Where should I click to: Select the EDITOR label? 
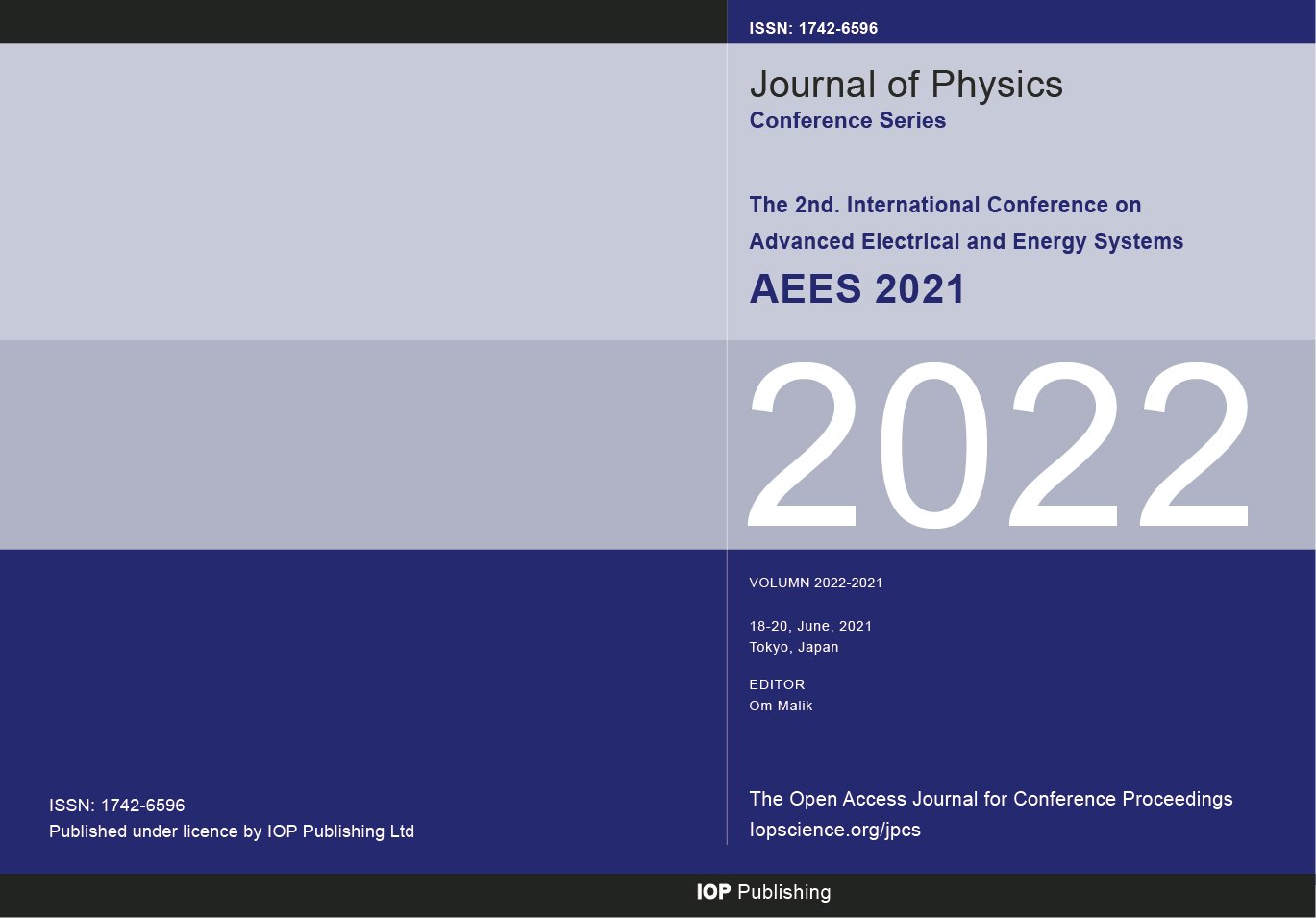pos(777,684)
